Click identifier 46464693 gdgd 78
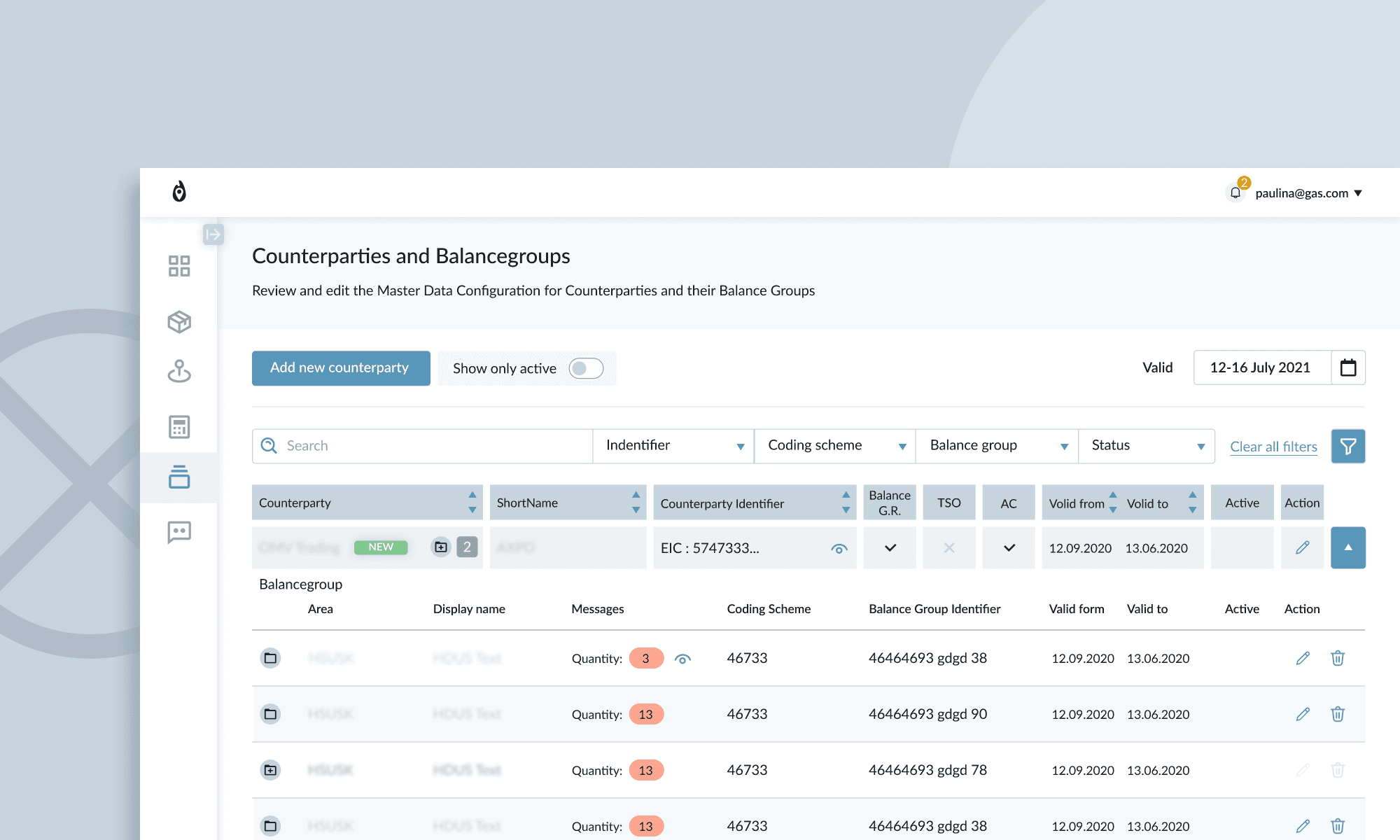This screenshot has height=840, width=1400. tap(927, 770)
